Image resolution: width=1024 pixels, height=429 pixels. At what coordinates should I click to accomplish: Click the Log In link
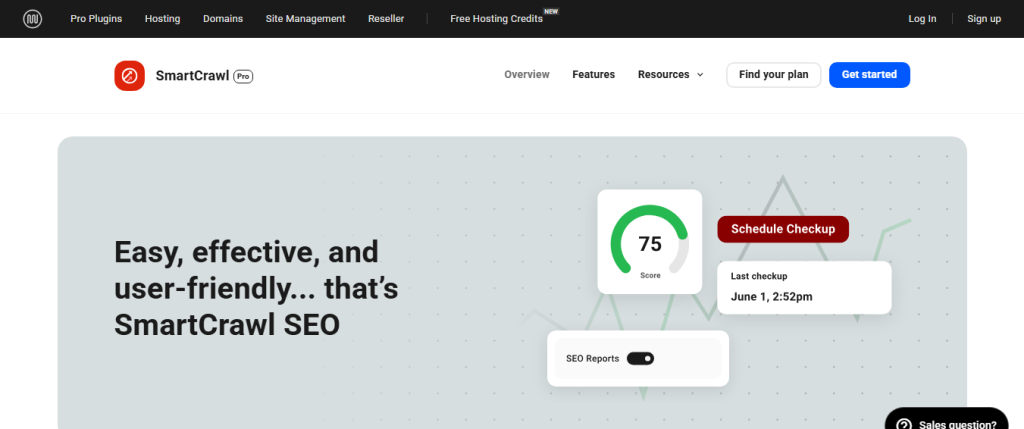922,19
